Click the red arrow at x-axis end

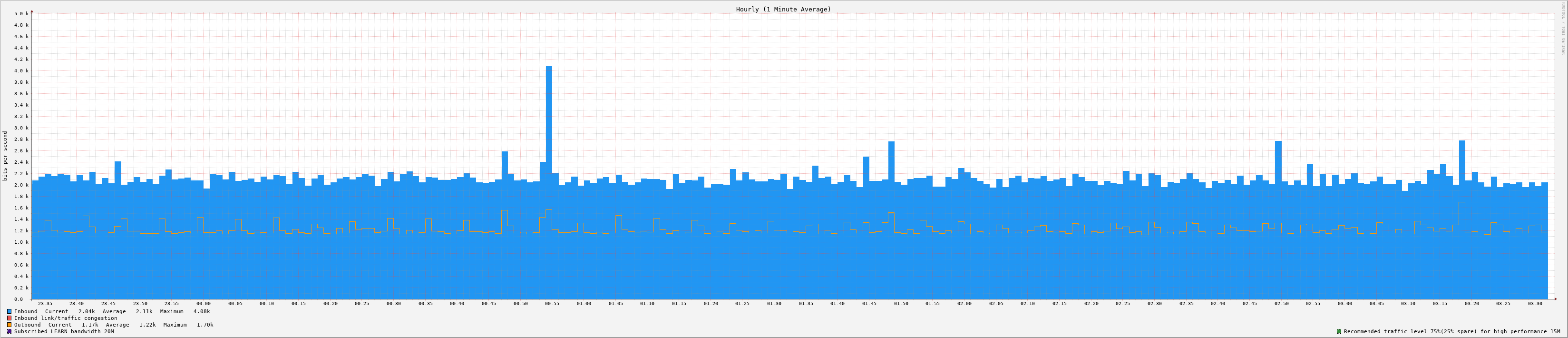tap(1555, 299)
